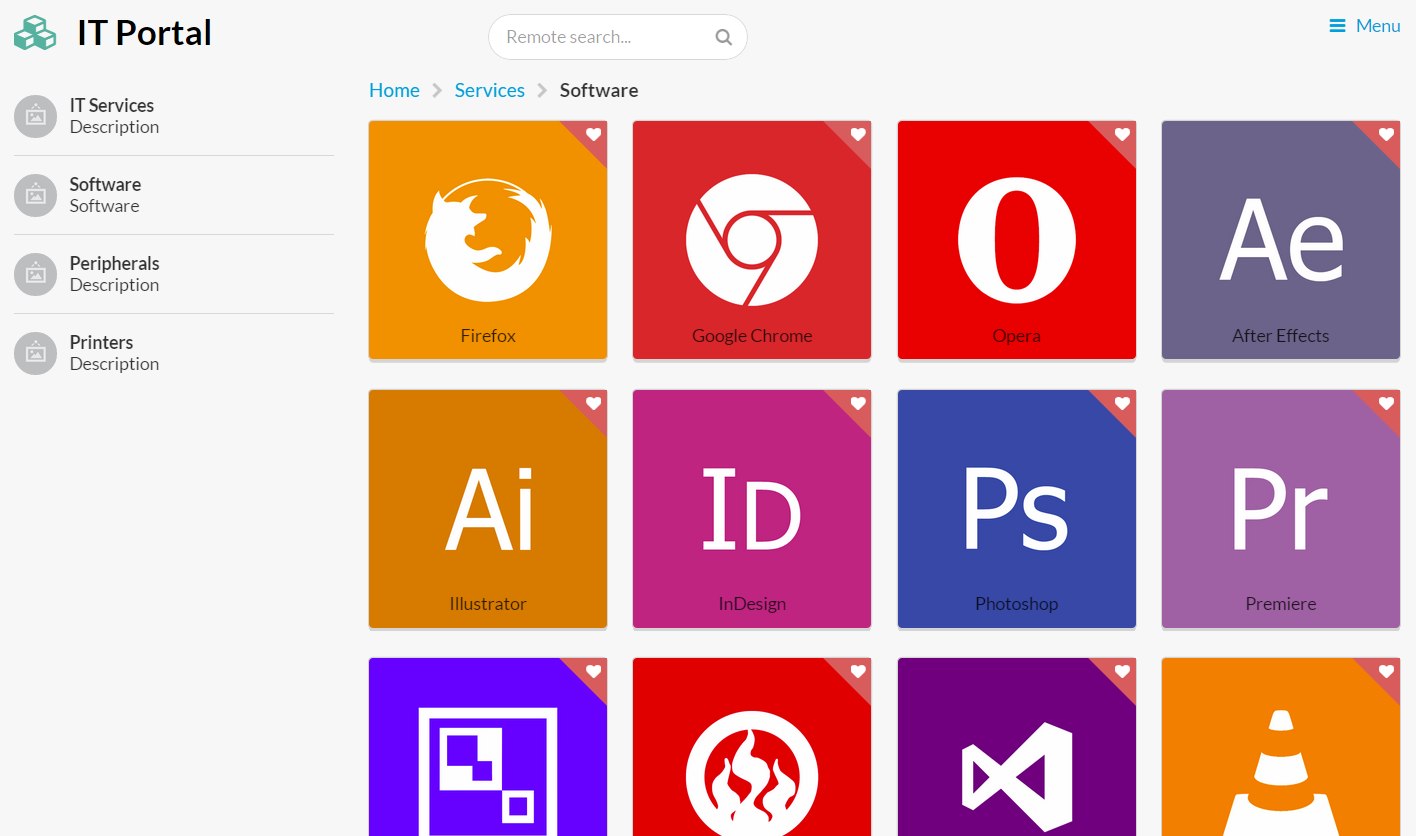Viewport: 1416px width, 836px height.
Task: Toggle favorite heart on Firefox tile
Action: point(593,134)
